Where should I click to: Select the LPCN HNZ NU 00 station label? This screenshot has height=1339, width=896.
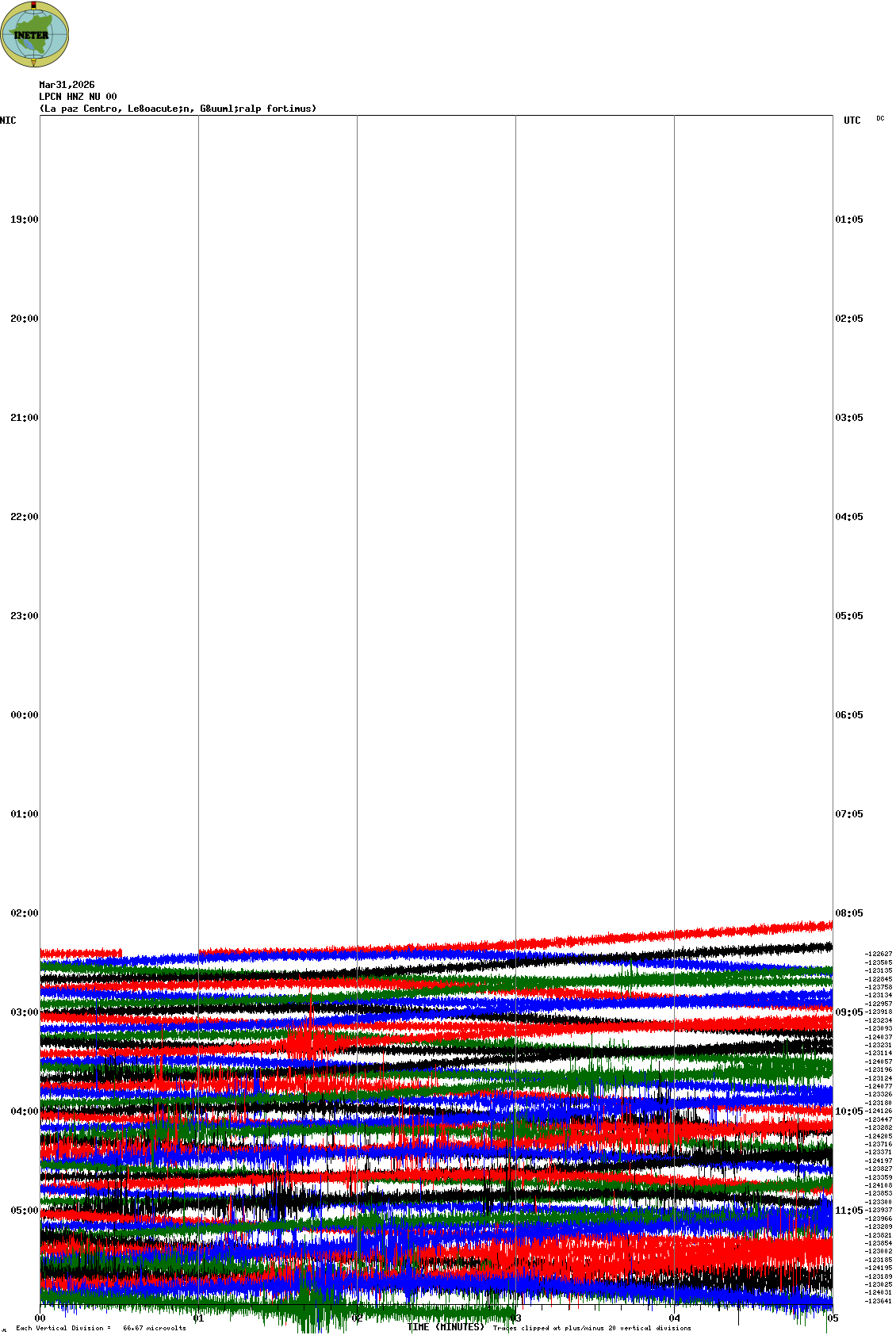pyautogui.click(x=78, y=97)
